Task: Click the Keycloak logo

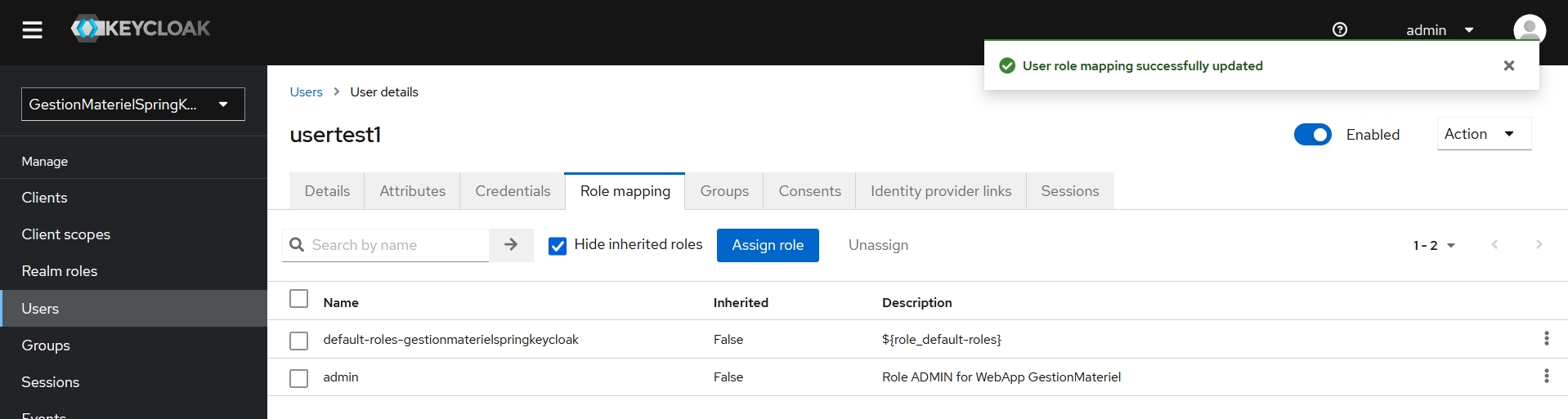Action: point(141,29)
